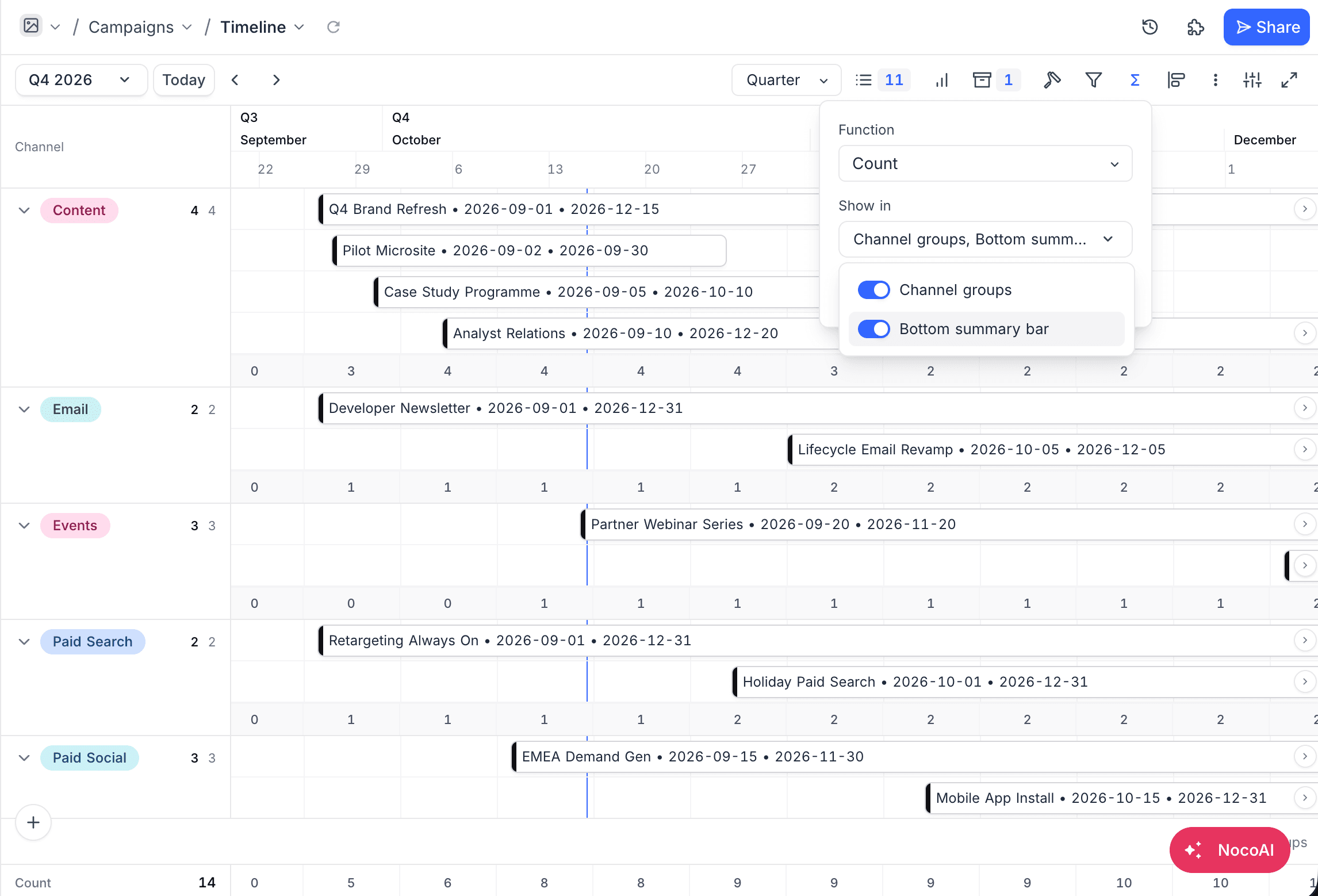Open the Timeline view breadcrumb menu
This screenshot has height=896, width=1318.
click(x=262, y=27)
